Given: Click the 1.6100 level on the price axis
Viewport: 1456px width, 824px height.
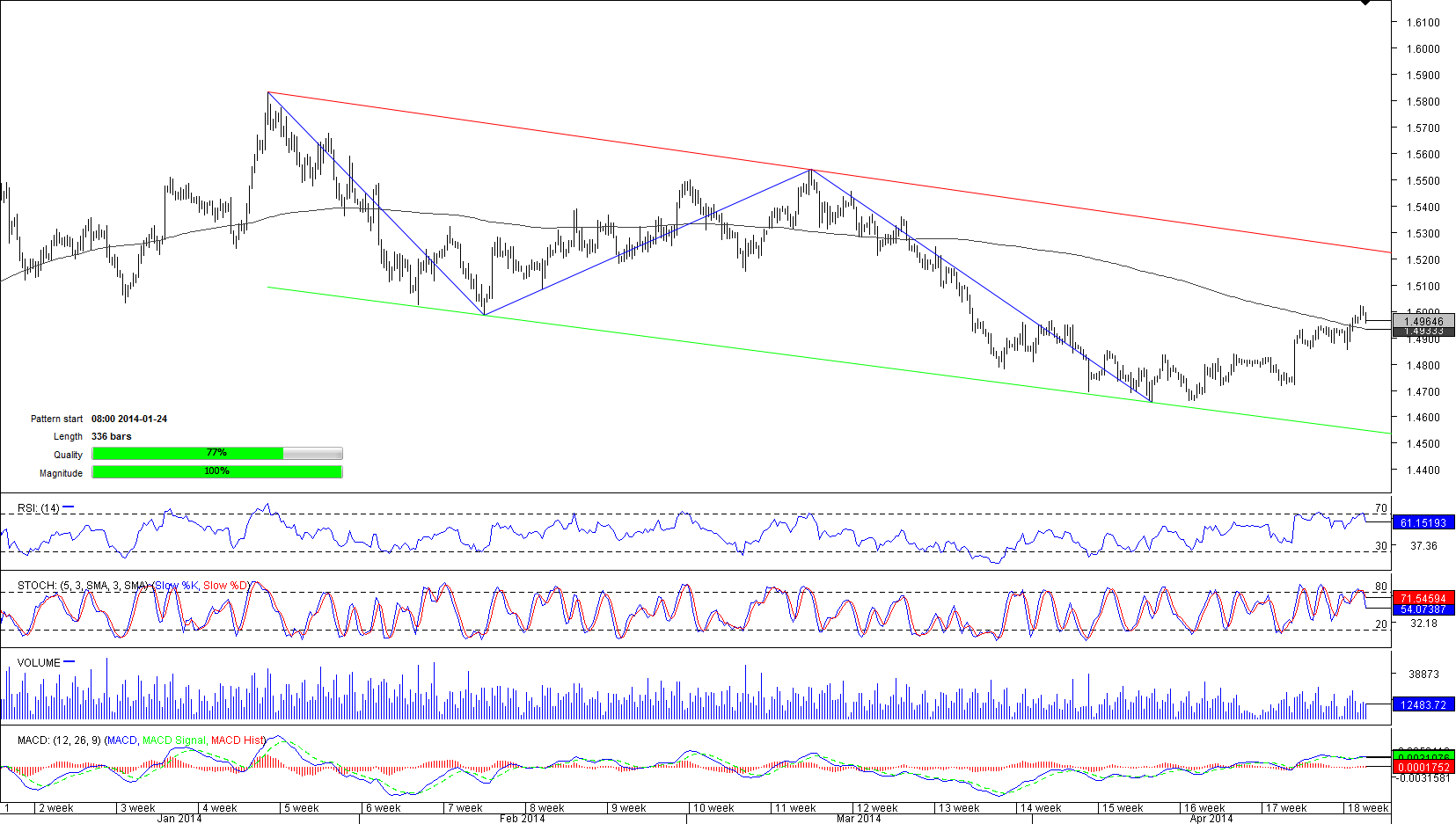Looking at the screenshot, I should point(1423,23).
